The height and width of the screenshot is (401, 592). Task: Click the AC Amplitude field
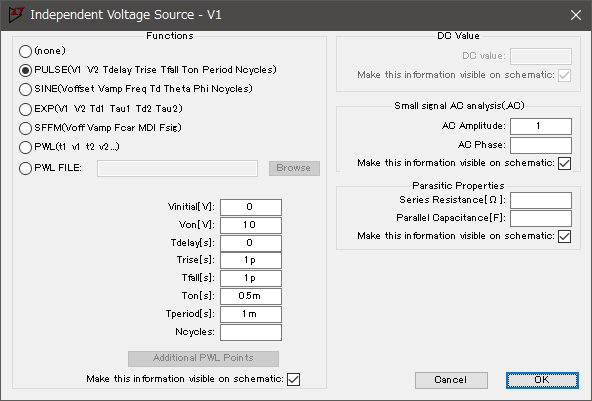click(x=541, y=126)
